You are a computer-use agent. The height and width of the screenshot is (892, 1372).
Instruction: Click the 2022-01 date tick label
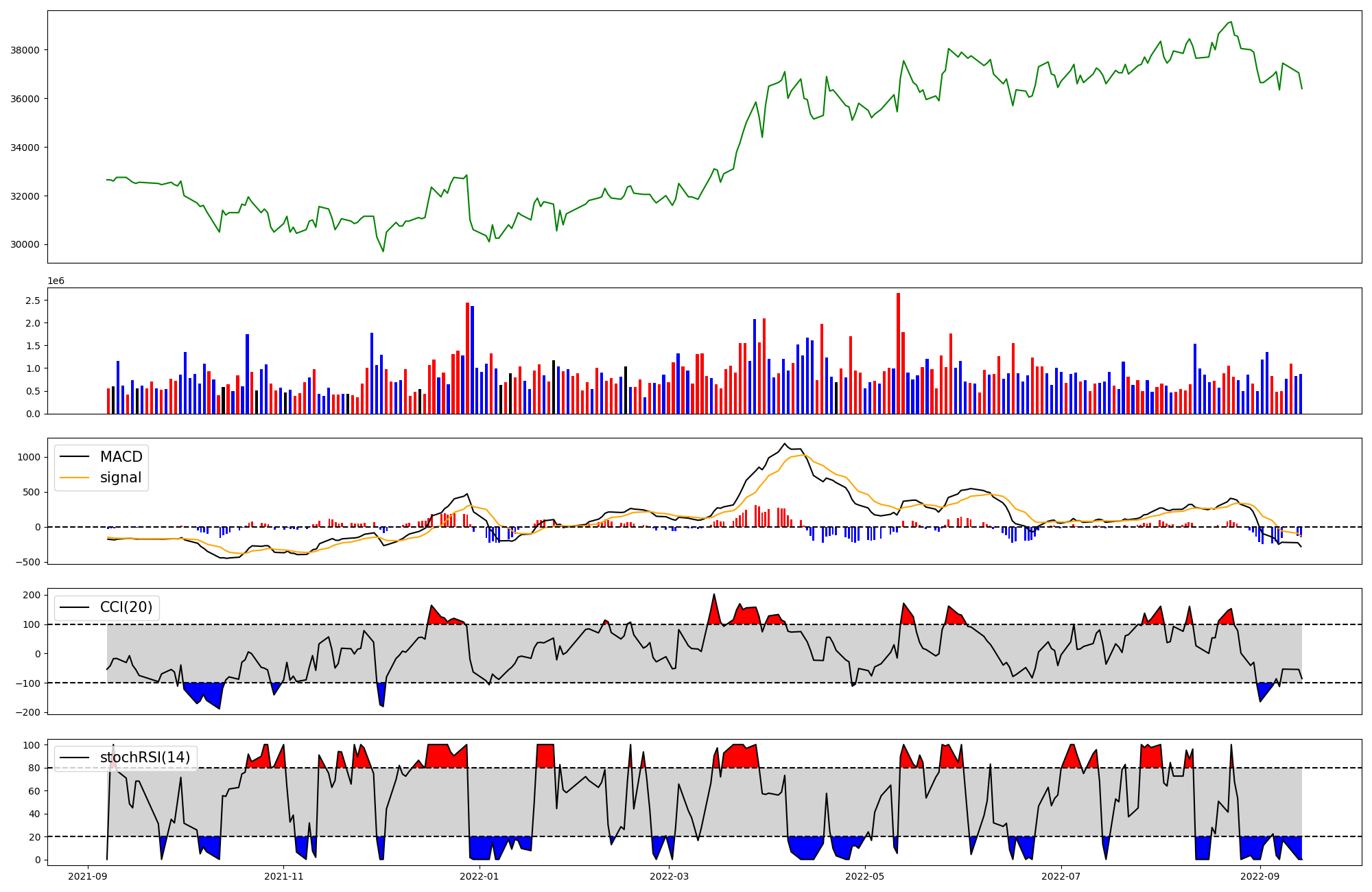coord(479,876)
